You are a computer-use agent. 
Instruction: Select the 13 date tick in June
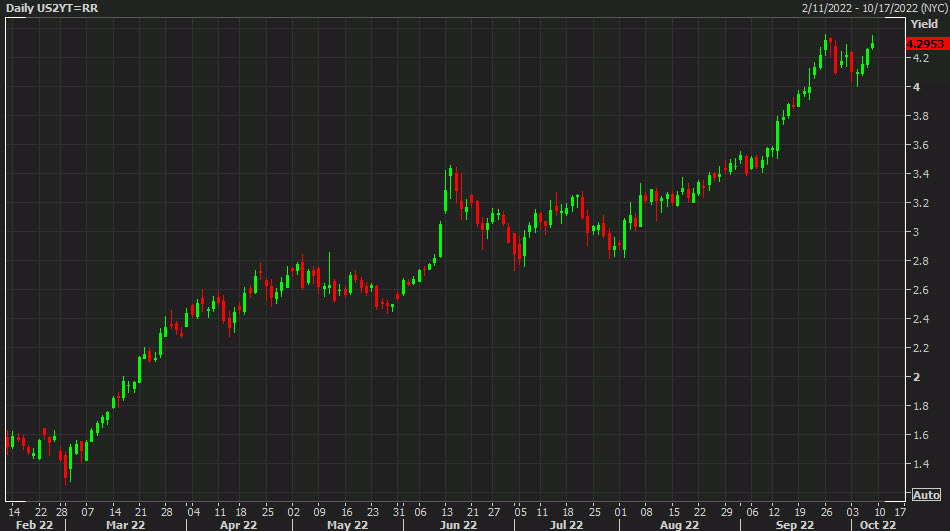[x=447, y=512]
